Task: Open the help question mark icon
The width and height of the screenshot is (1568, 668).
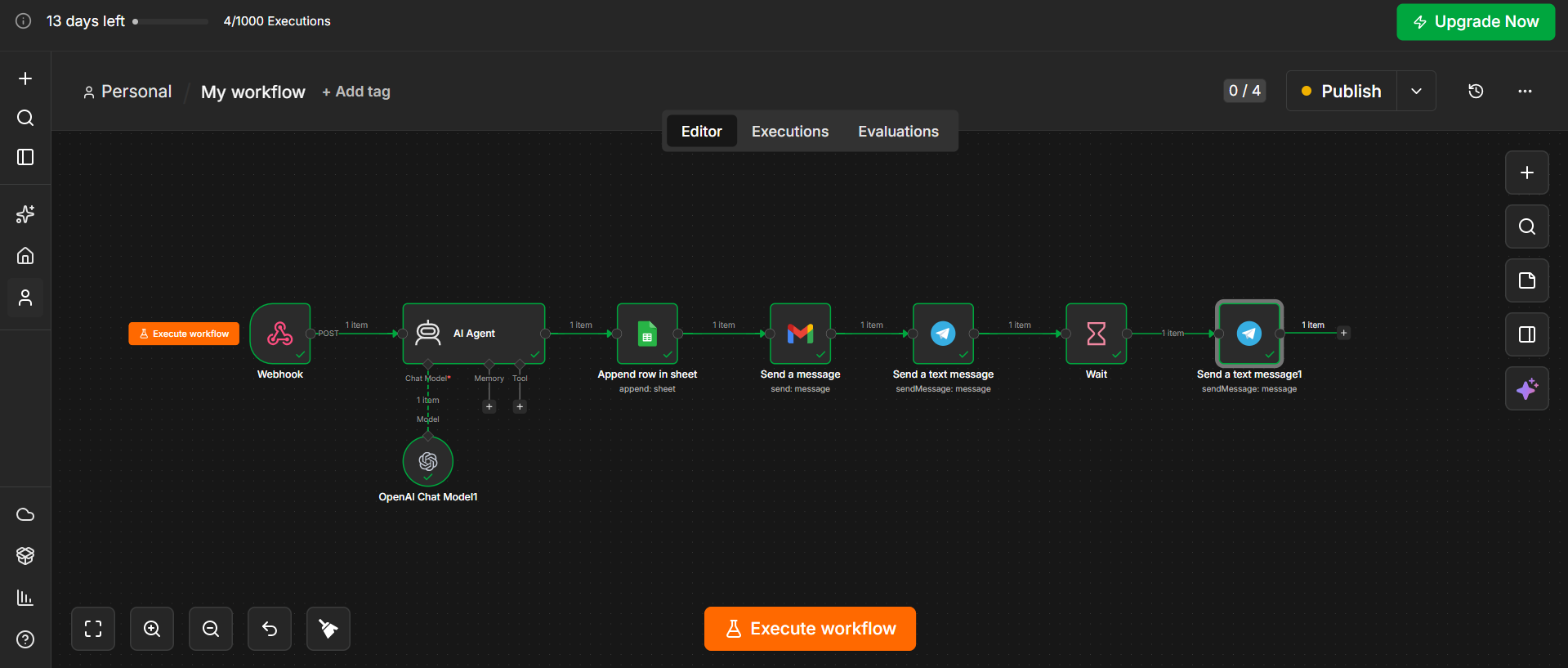Action: point(25,639)
